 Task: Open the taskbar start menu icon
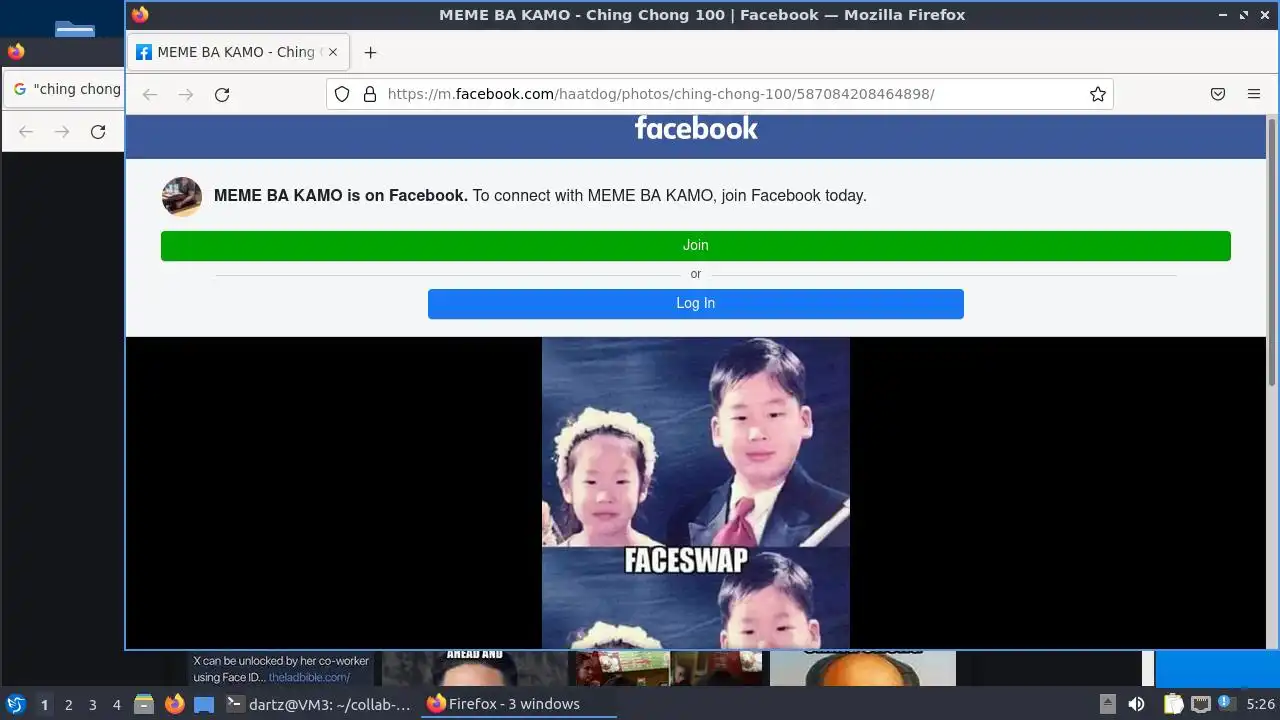[16, 704]
